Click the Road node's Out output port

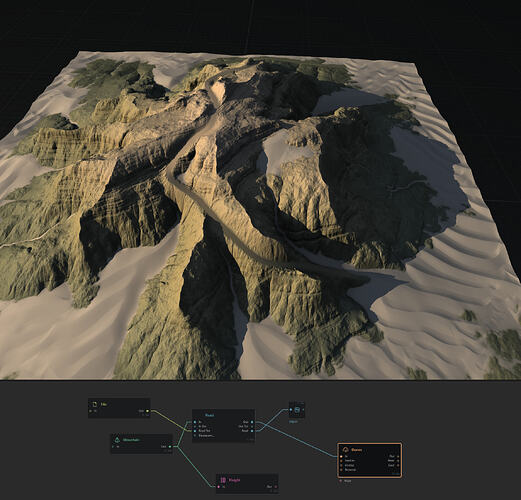click(x=252, y=422)
